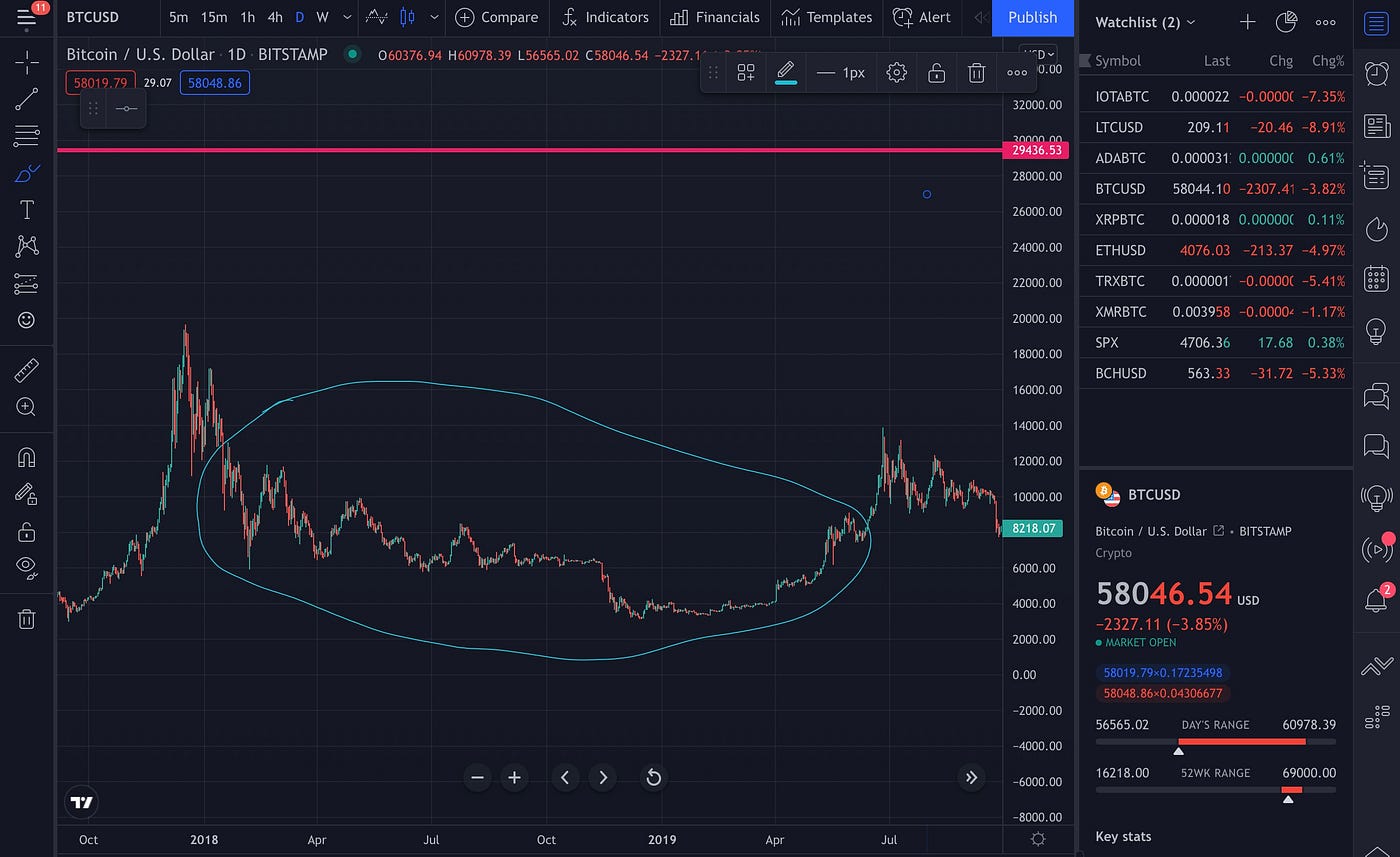Open the emoji icons tool
The width and height of the screenshot is (1400, 857).
tap(27, 320)
